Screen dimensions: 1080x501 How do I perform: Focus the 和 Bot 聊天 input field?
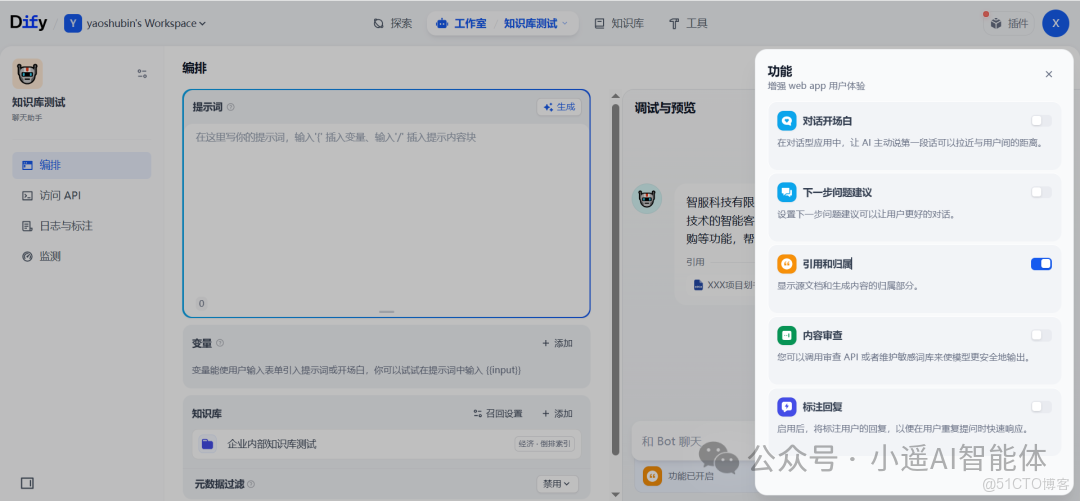(x=693, y=441)
